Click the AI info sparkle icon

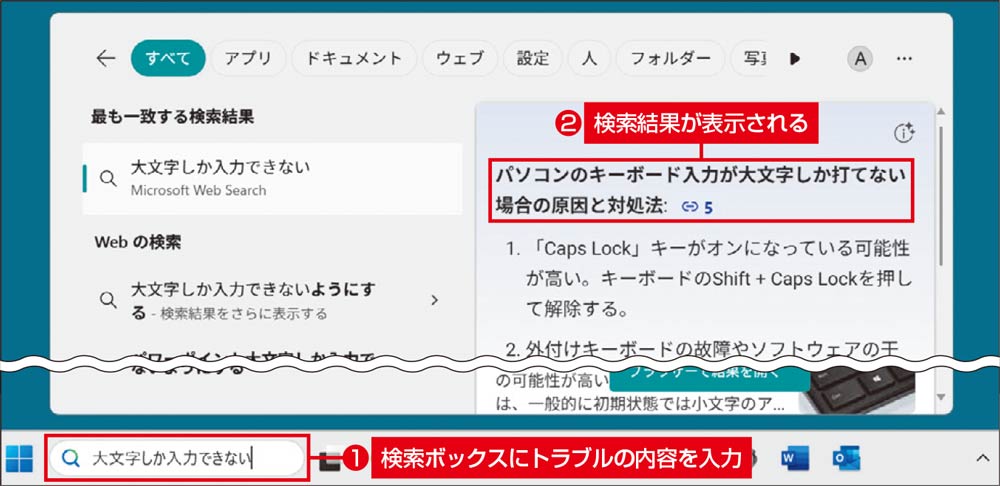tap(904, 133)
